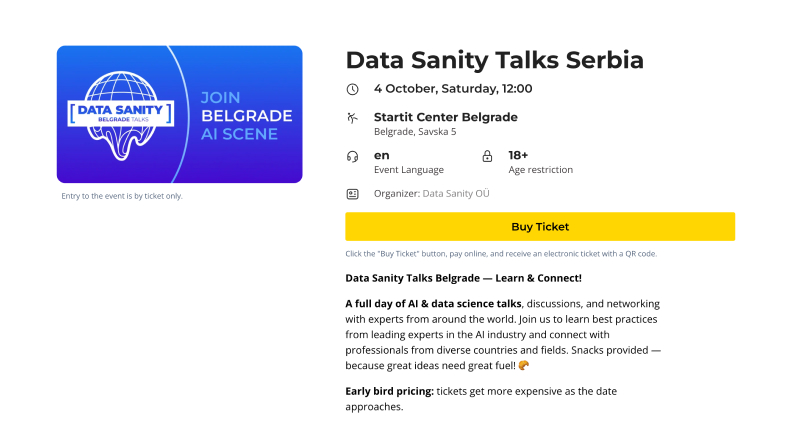
Task: Click the 'Entry to the event' caption
Action: [x=122, y=196]
